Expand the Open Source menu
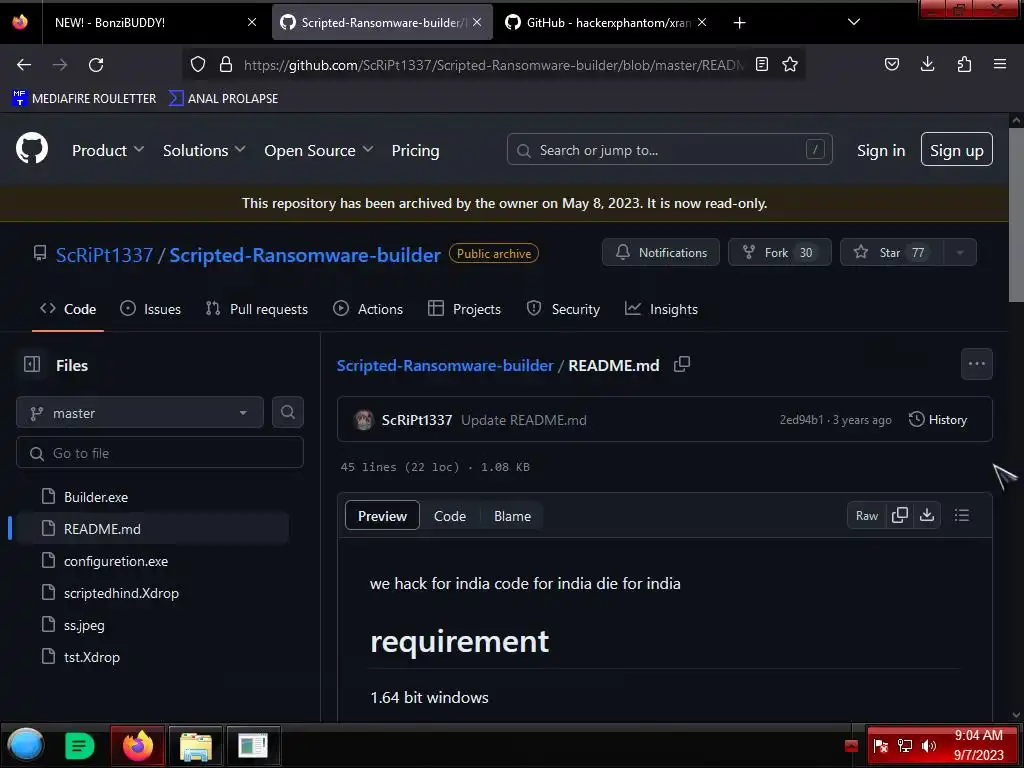The image size is (1024, 768). click(x=319, y=150)
